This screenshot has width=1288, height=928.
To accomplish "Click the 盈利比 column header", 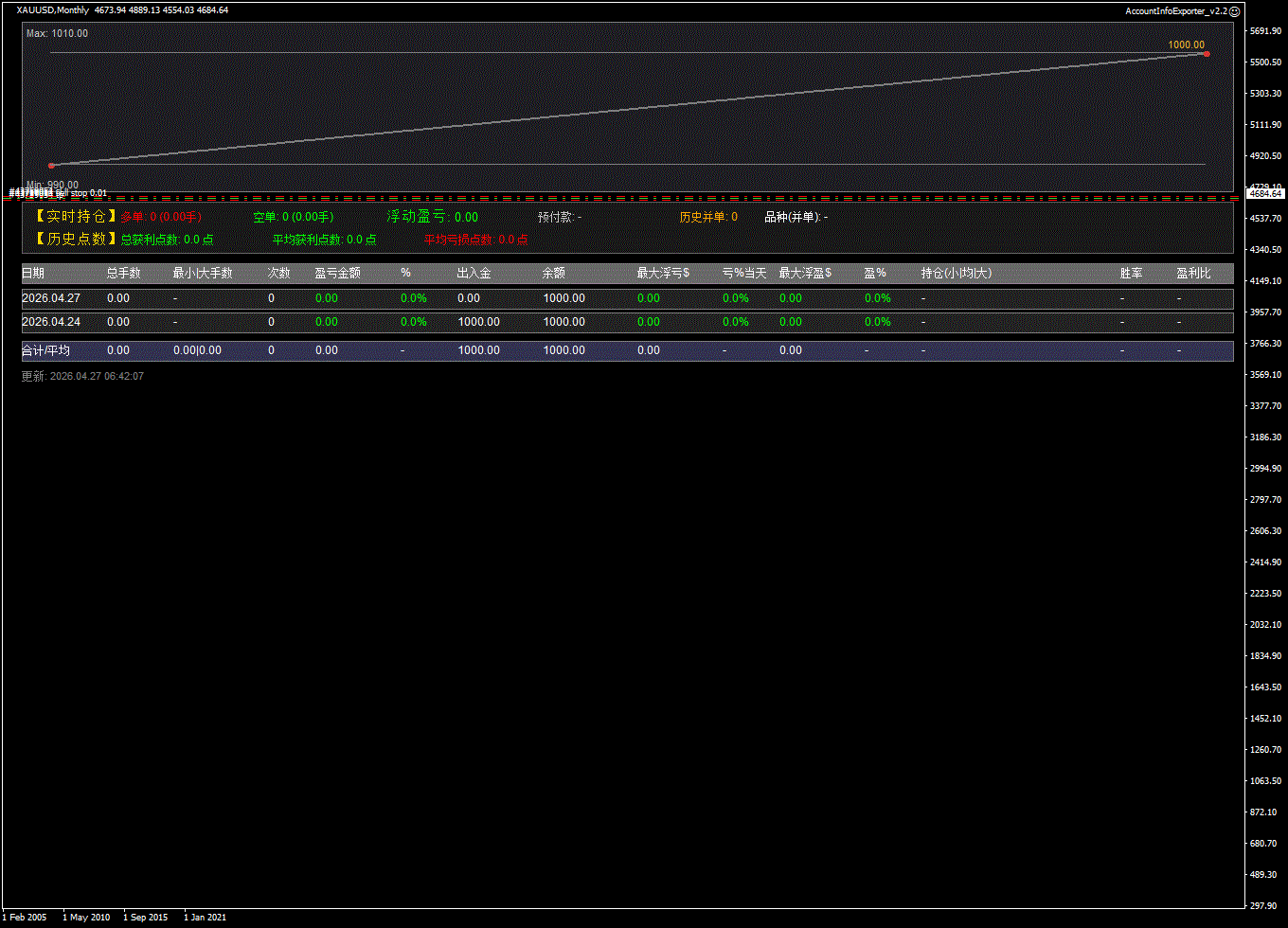I will click(1193, 274).
